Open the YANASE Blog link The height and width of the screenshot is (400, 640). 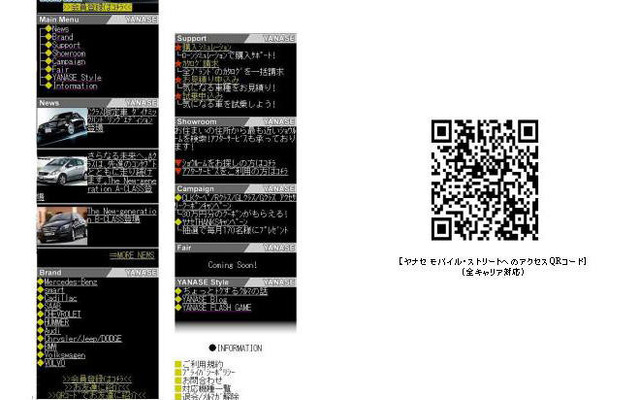[x=204, y=299]
